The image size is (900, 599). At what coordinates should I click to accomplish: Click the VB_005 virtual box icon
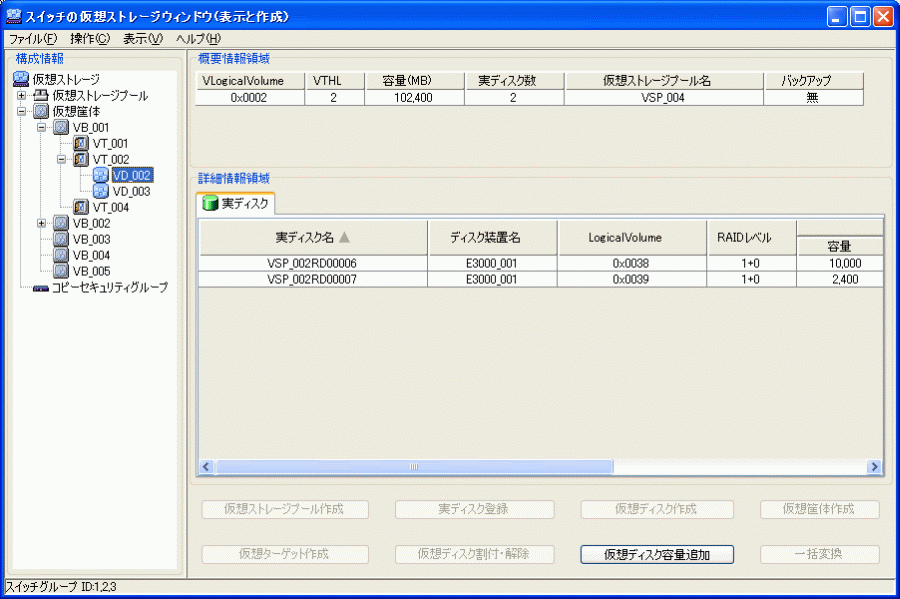(61, 271)
